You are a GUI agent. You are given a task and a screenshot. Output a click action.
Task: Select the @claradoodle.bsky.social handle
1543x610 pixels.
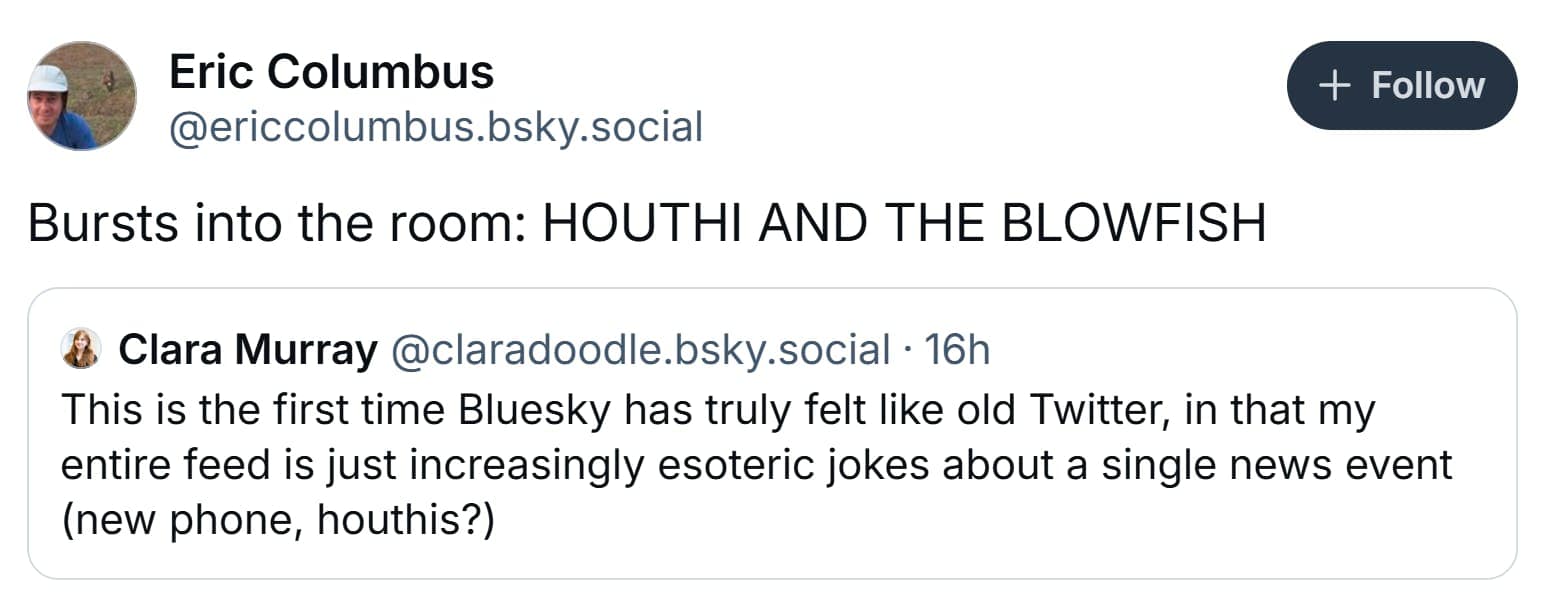point(640,349)
